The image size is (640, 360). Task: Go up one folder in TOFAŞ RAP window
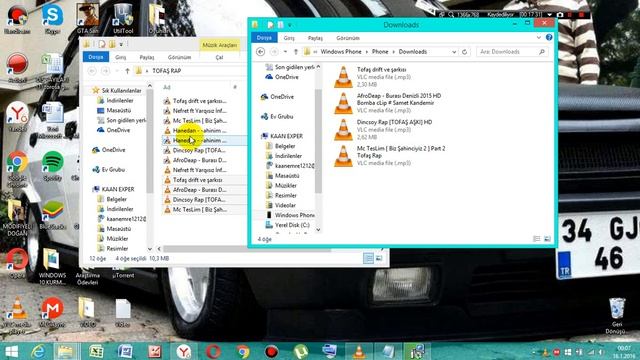[127, 71]
